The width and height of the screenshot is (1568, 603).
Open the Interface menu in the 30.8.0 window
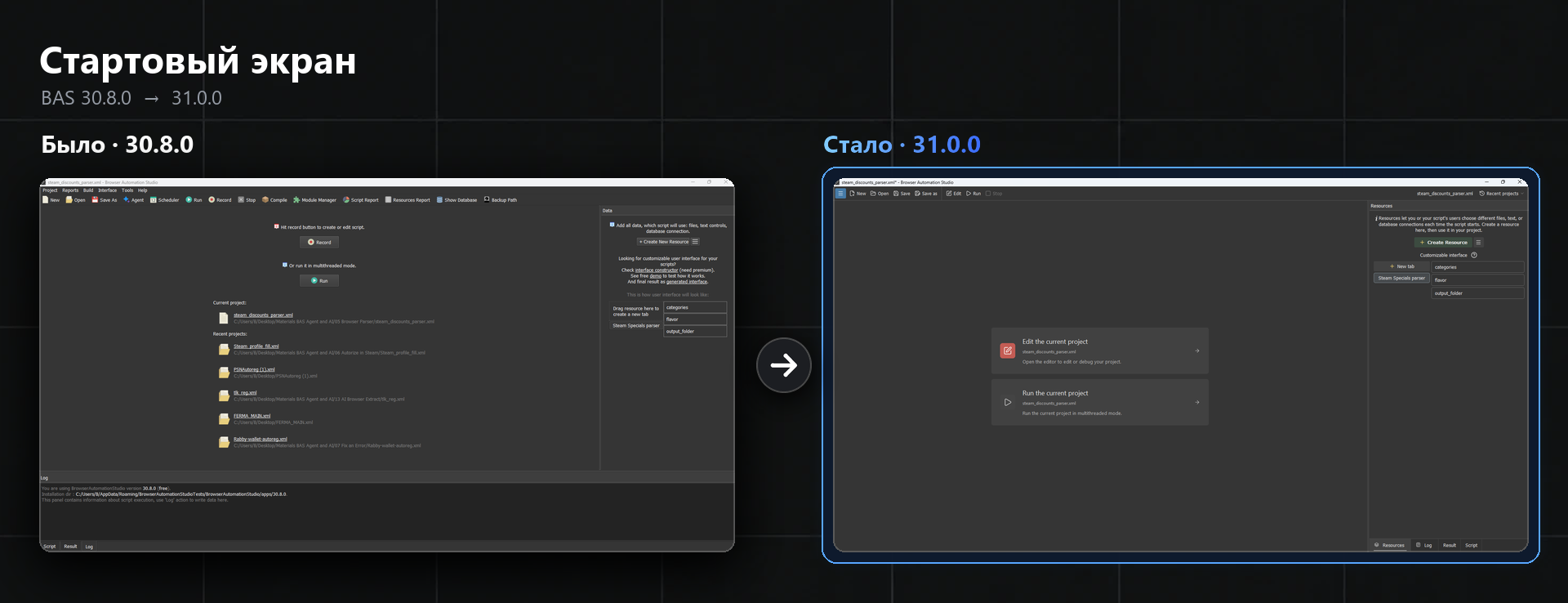pyautogui.click(x=108, y=190)
